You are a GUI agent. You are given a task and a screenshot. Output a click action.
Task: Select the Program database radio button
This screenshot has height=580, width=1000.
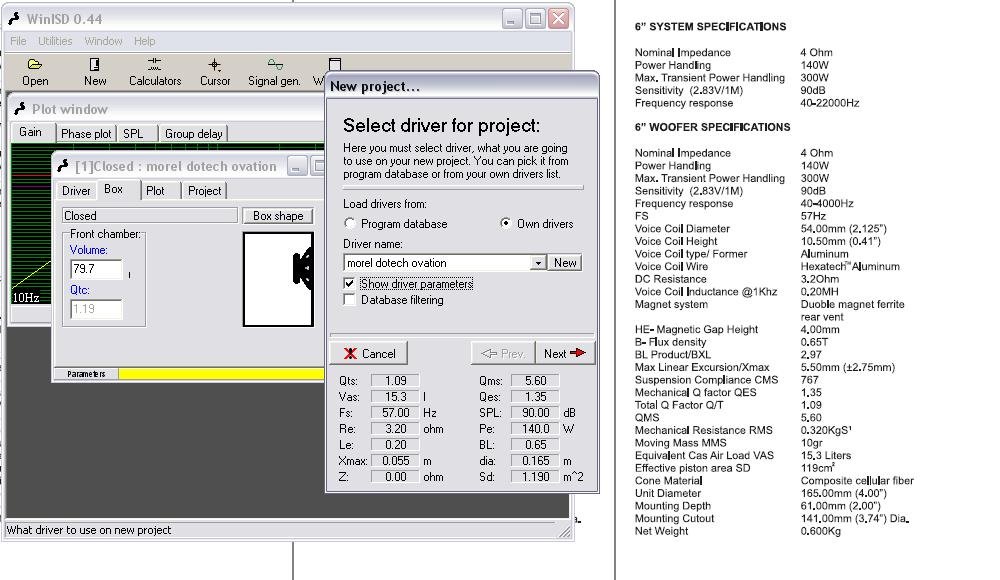[x=349, y=223]
